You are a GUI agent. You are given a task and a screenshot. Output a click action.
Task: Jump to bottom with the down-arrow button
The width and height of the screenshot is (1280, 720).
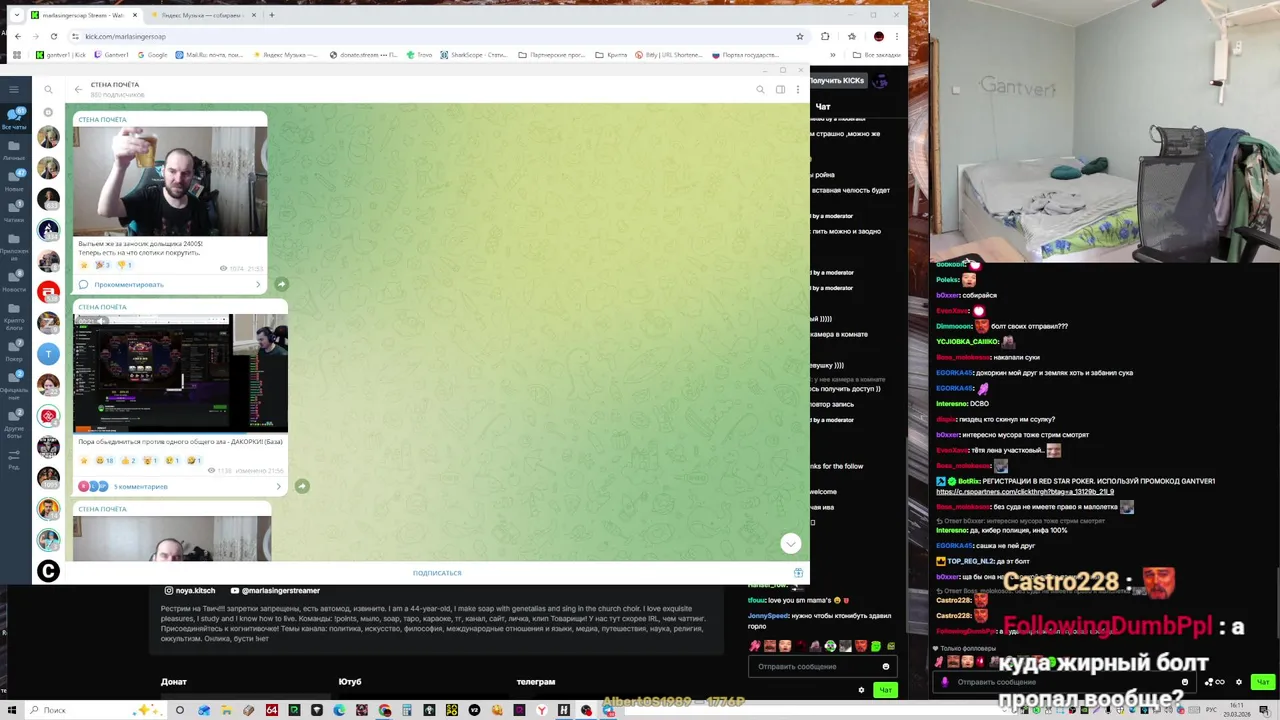pos(790,543)
